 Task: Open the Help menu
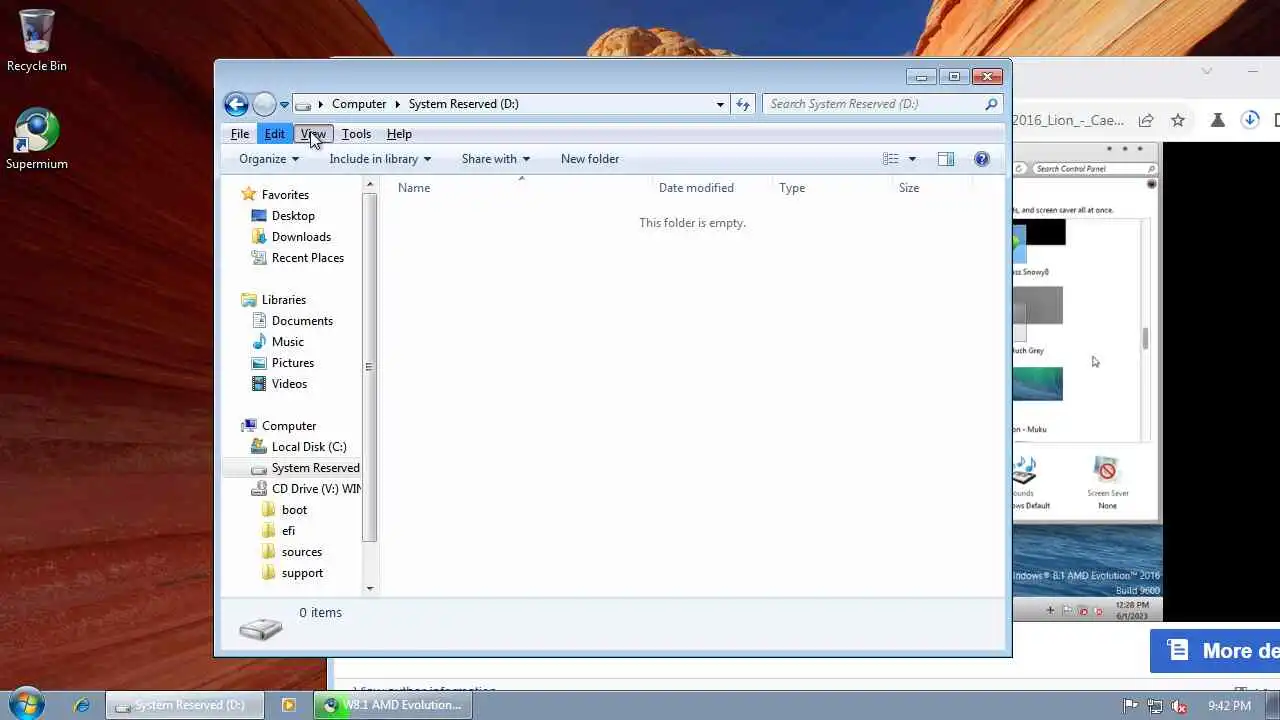(399, 134)
